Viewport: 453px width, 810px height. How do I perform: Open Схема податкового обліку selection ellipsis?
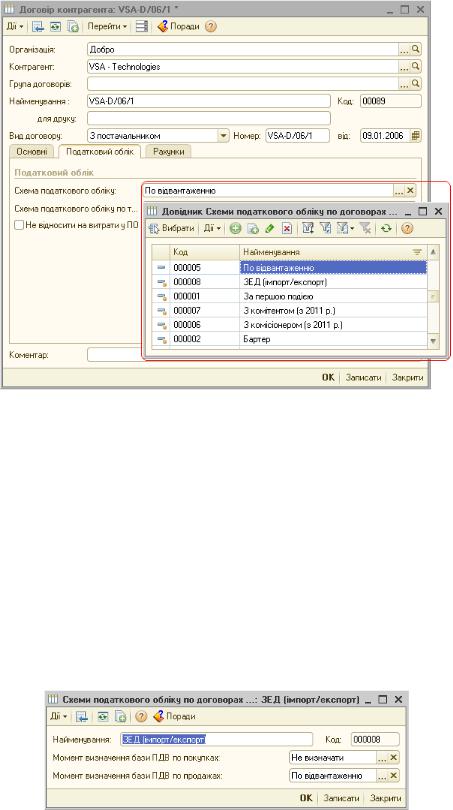click(x=399, y=191)
